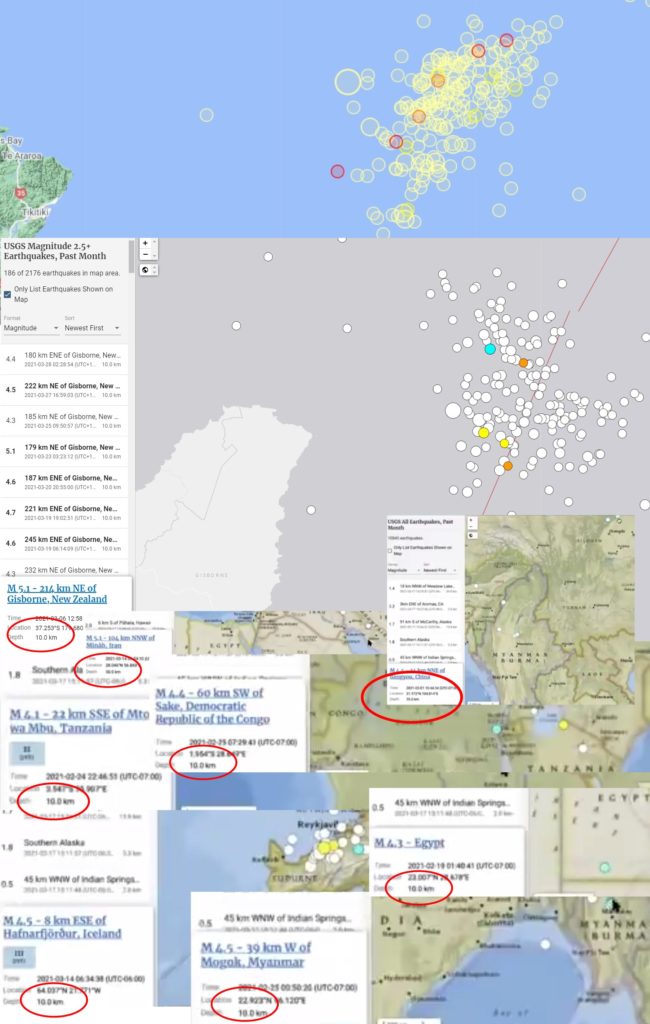Select the smaller yellow marker on gray map
Image resolution: width=650 pixels, height=1024 pixels.
click(504, 443)
